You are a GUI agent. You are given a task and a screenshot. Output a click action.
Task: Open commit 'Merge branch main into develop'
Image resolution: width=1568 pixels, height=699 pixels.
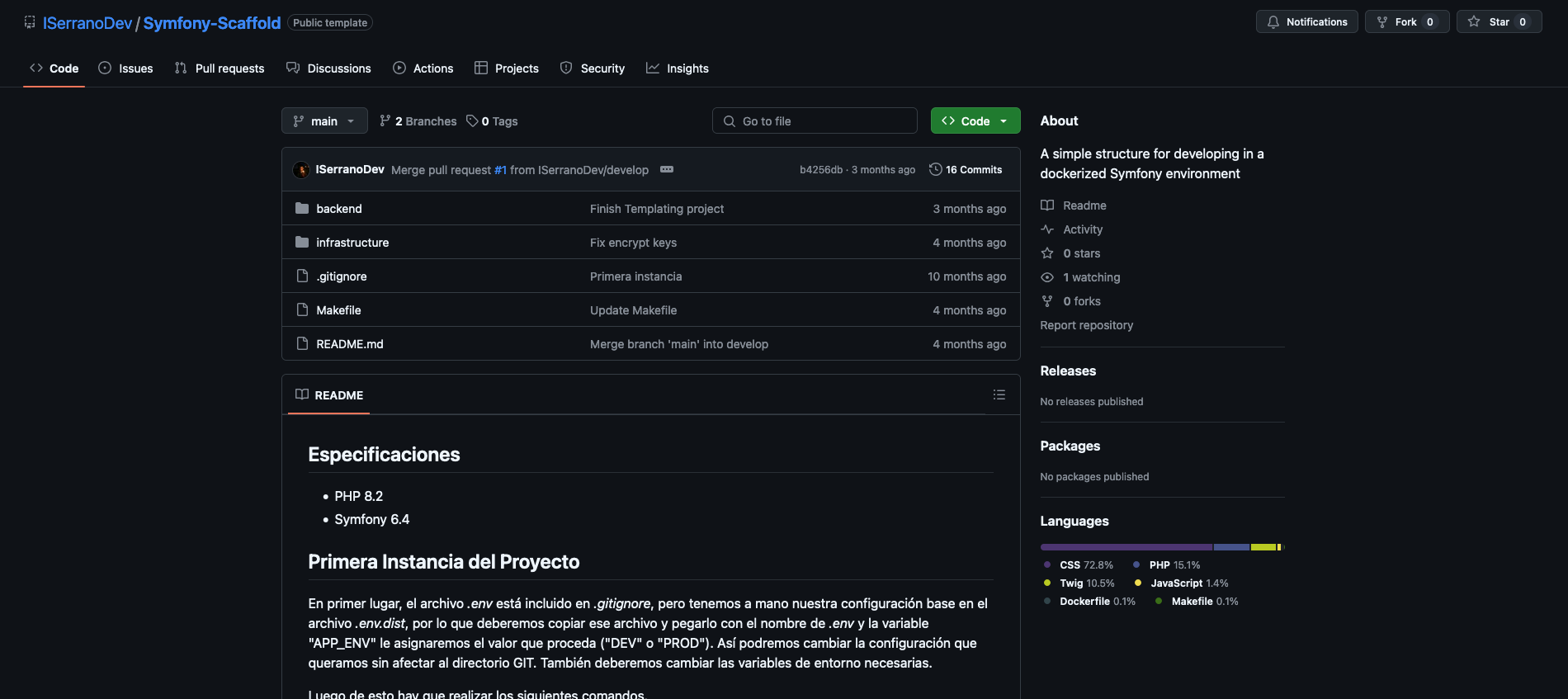[x=679, y=344]
